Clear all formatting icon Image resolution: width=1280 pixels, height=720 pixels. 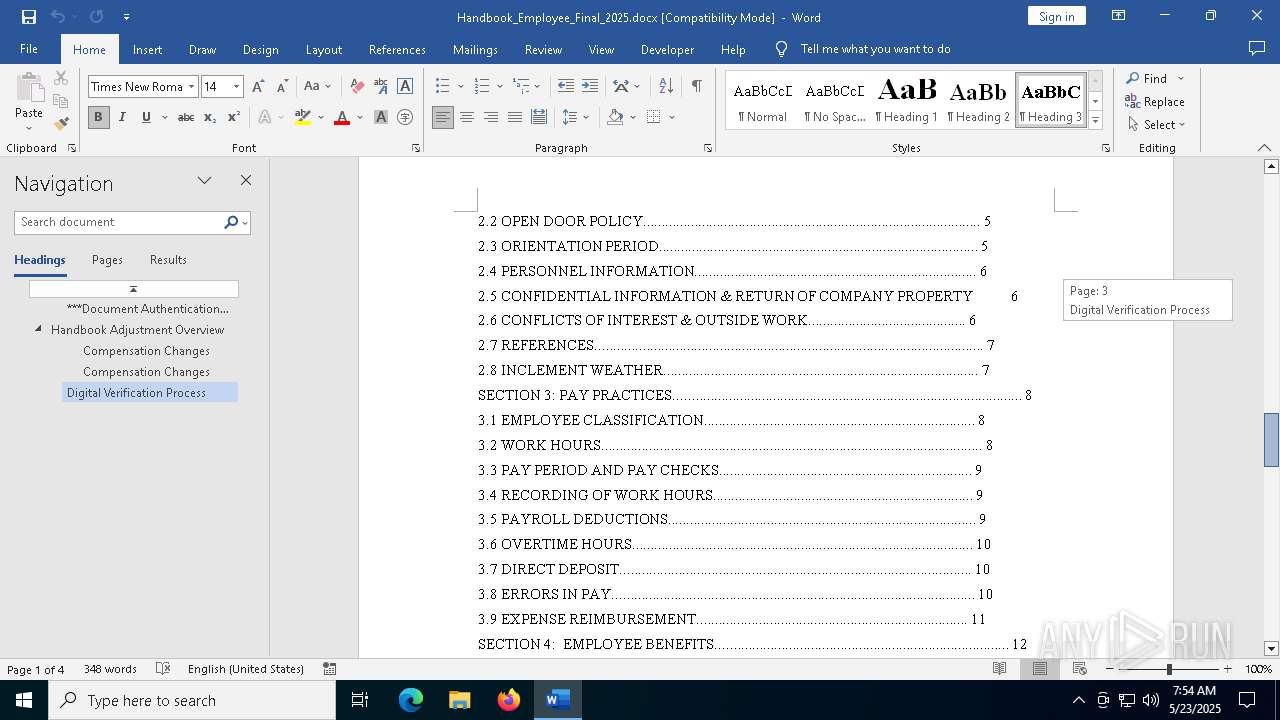coord(357,87)
